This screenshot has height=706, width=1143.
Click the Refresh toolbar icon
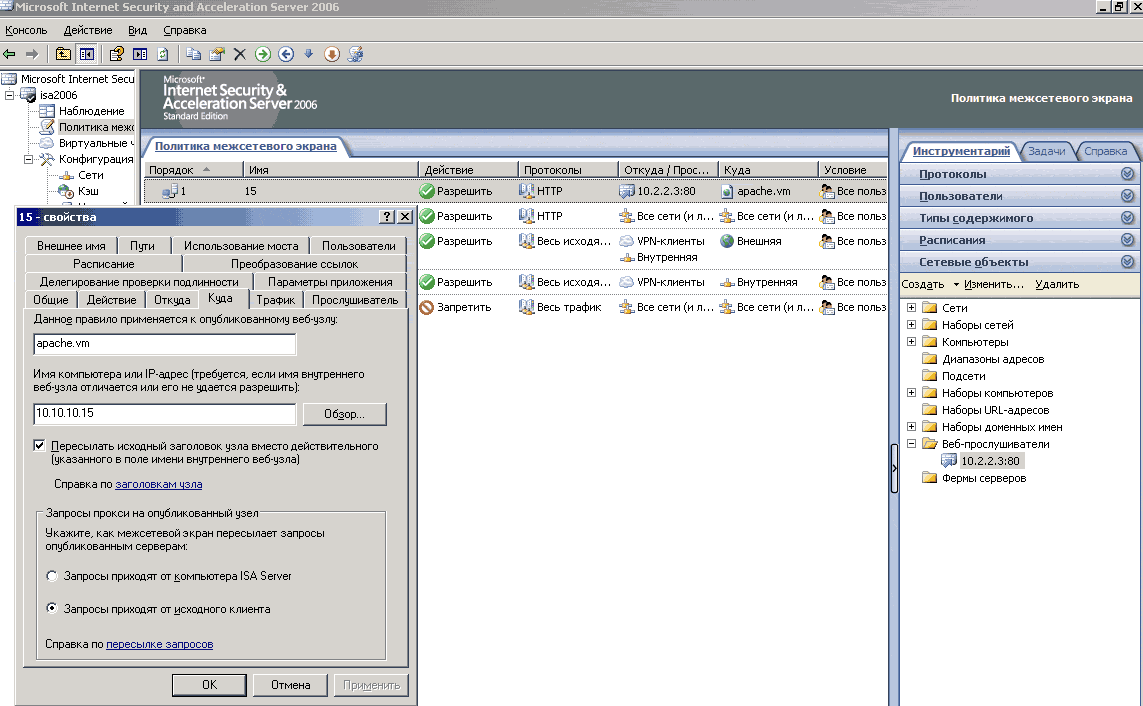(x=163, y=54)
